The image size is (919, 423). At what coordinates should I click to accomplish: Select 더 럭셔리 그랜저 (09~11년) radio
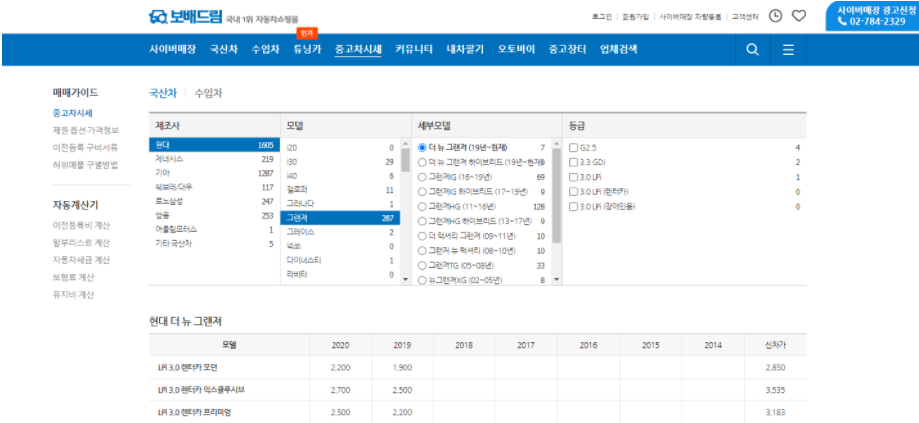(422, 236)
